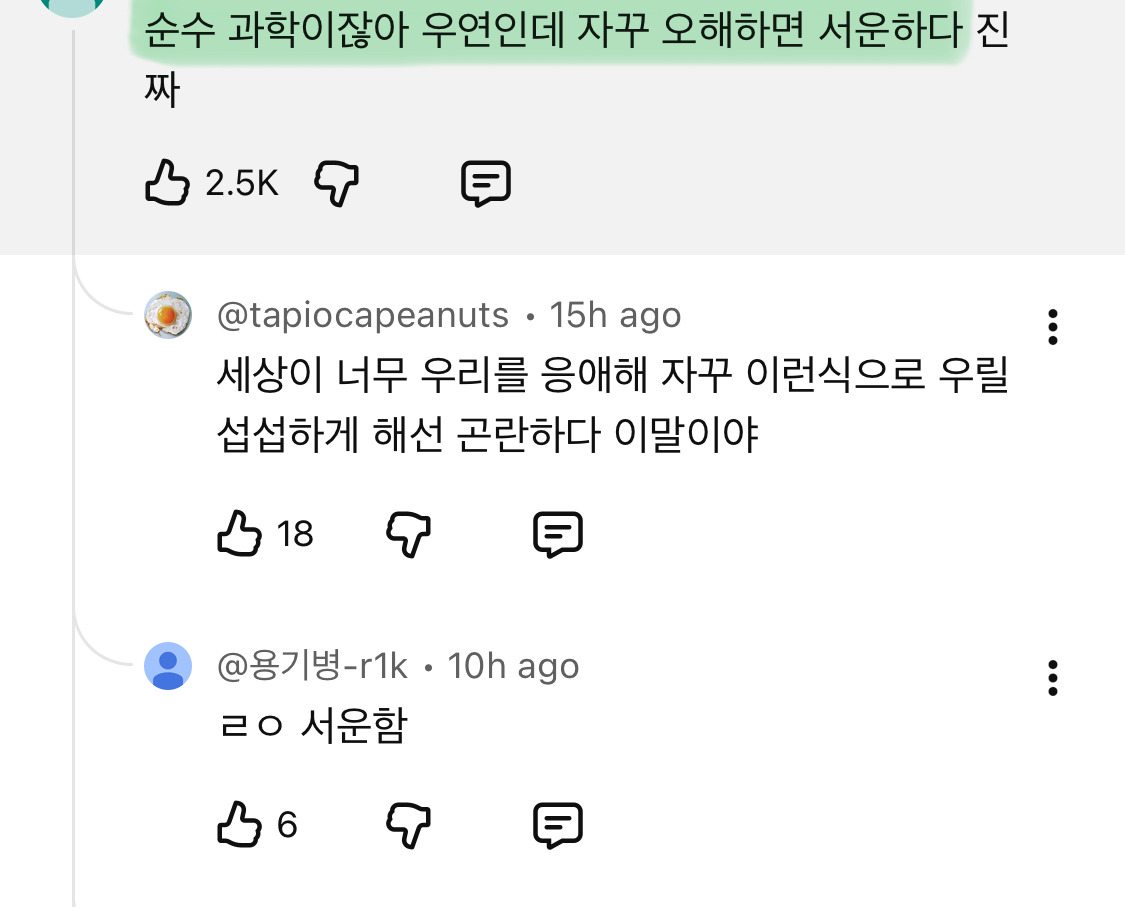View @tapiocapeanuts' profile picture
This screenshot has width=1125, height=907.
click(x=168, y=315)
